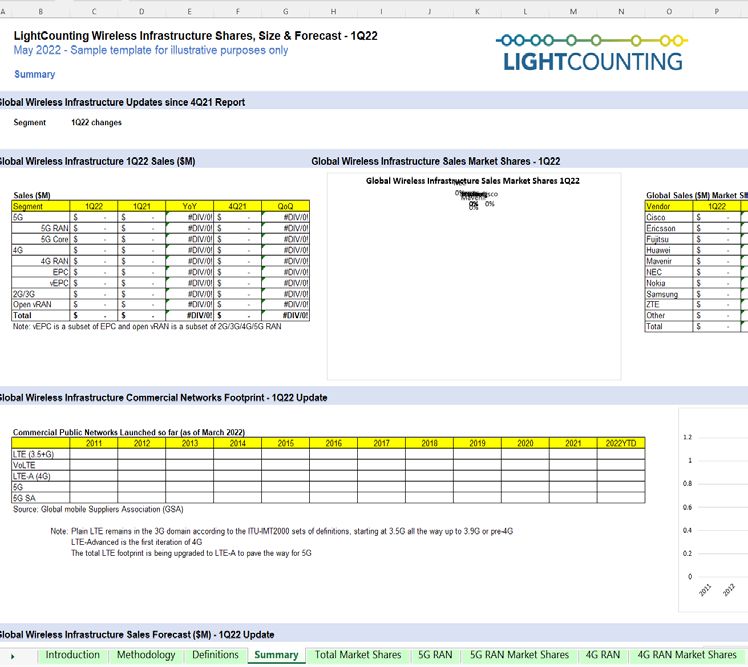748x667 pixels.
Task: Select the YoY column header cell
Action: 189,206
